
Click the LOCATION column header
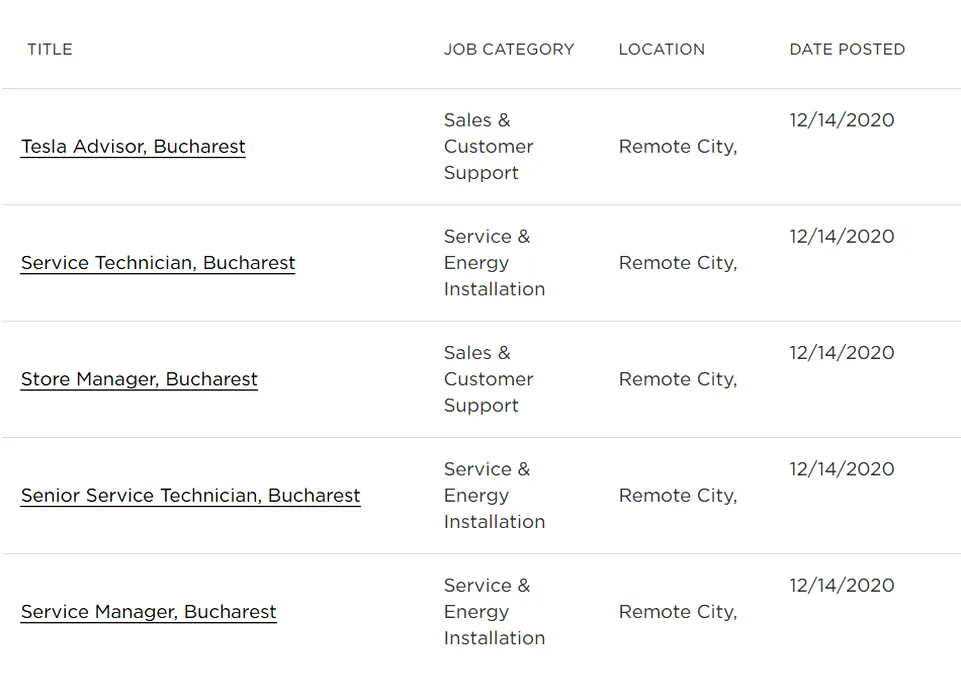(661, 49)
